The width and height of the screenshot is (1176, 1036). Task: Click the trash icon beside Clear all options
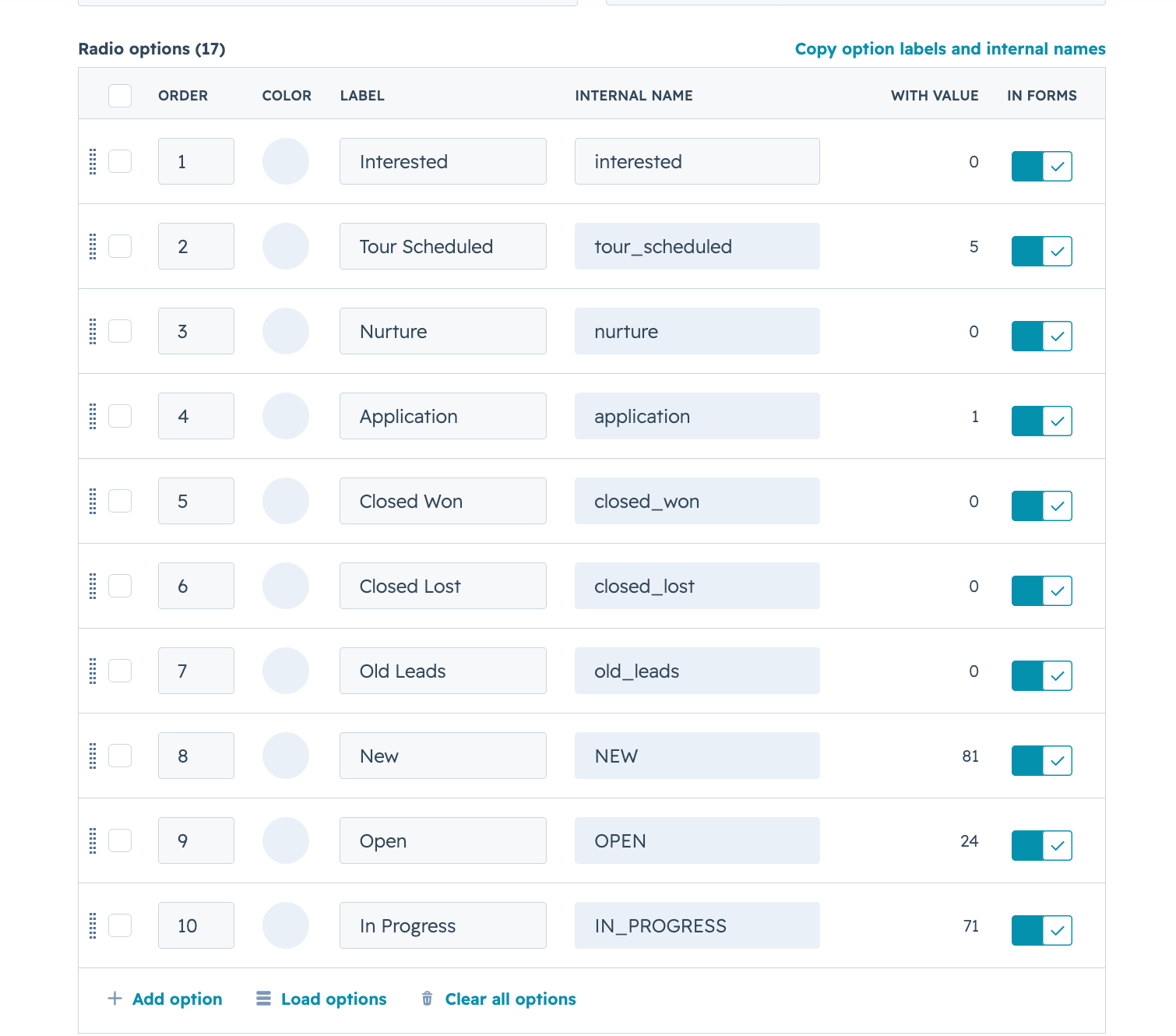click(x=427, y=999)
